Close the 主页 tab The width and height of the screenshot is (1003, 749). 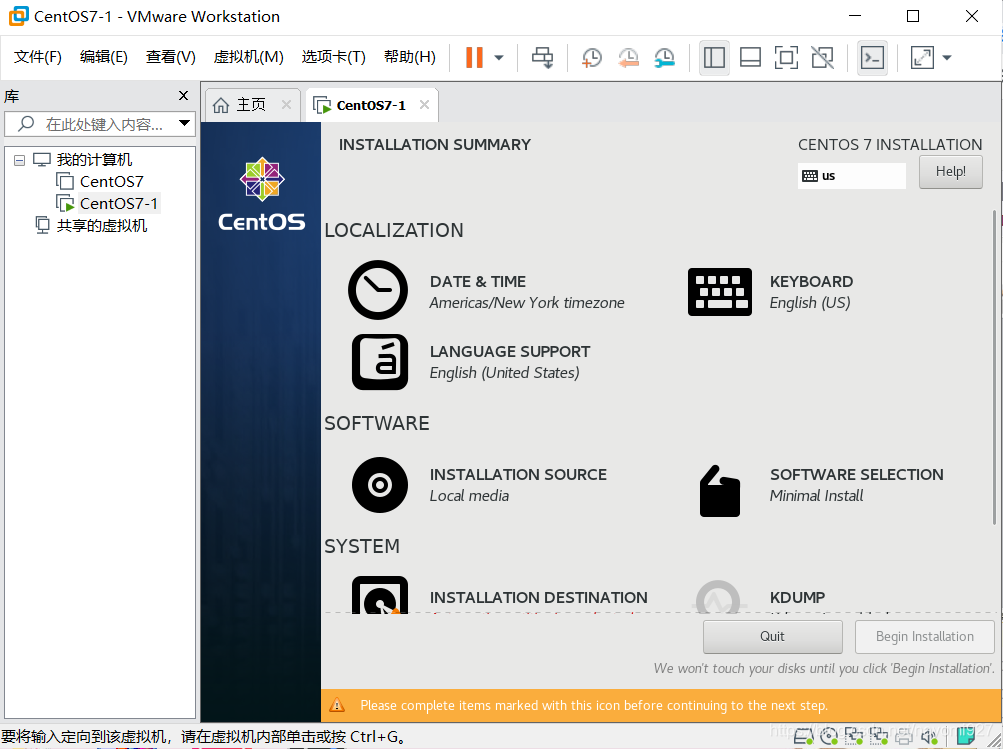pyautogui.click(x=286, y=104)
